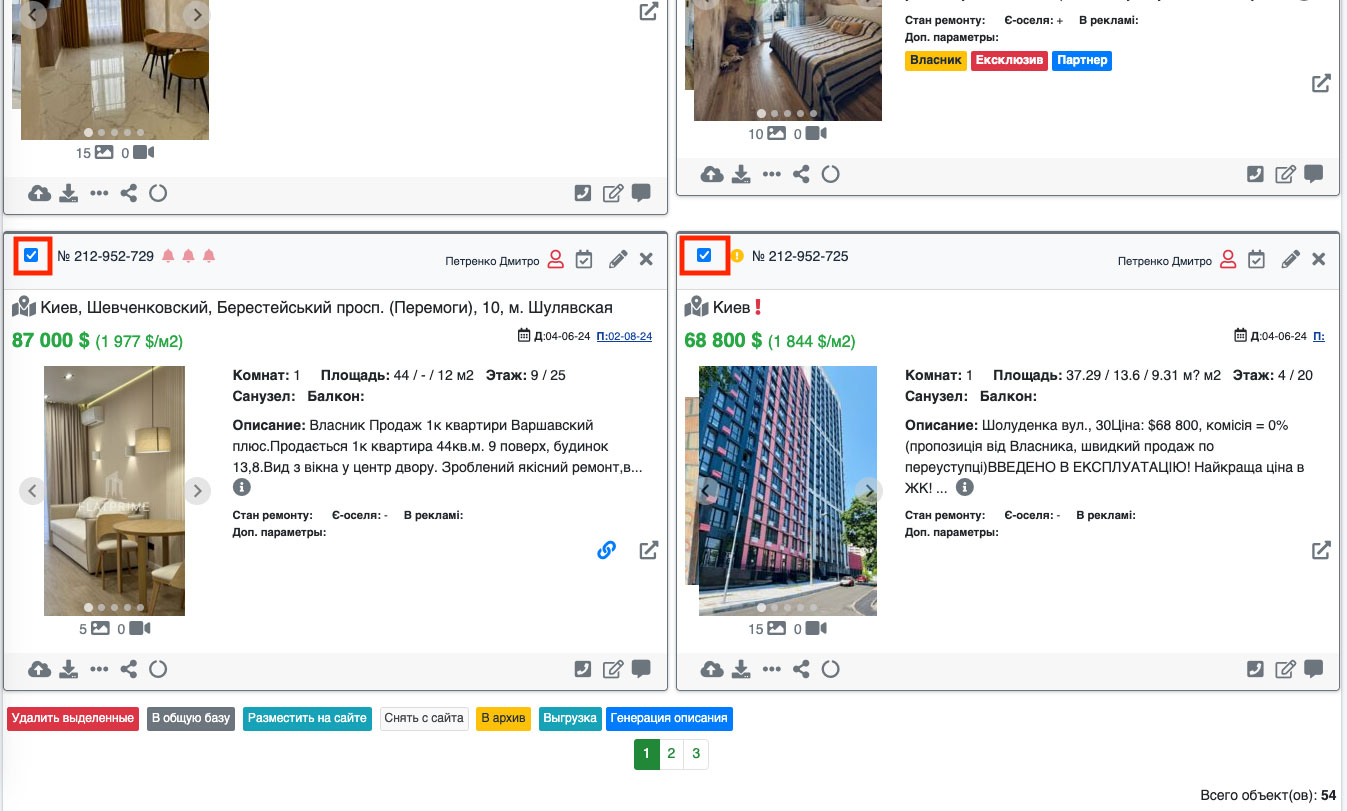1347x811 pixels.
Task: Open comment bubble on listing 212-952-729
Action: tap(641, 669)
